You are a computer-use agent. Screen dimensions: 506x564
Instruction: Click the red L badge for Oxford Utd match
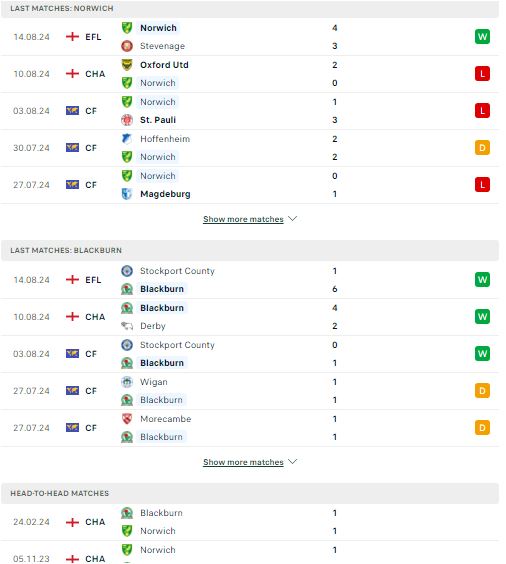(x=482, y=74)
